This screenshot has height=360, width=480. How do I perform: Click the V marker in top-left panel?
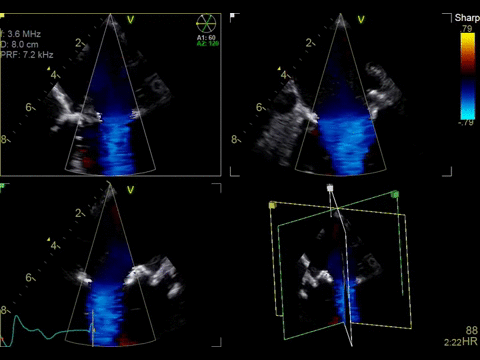point(130,20)
